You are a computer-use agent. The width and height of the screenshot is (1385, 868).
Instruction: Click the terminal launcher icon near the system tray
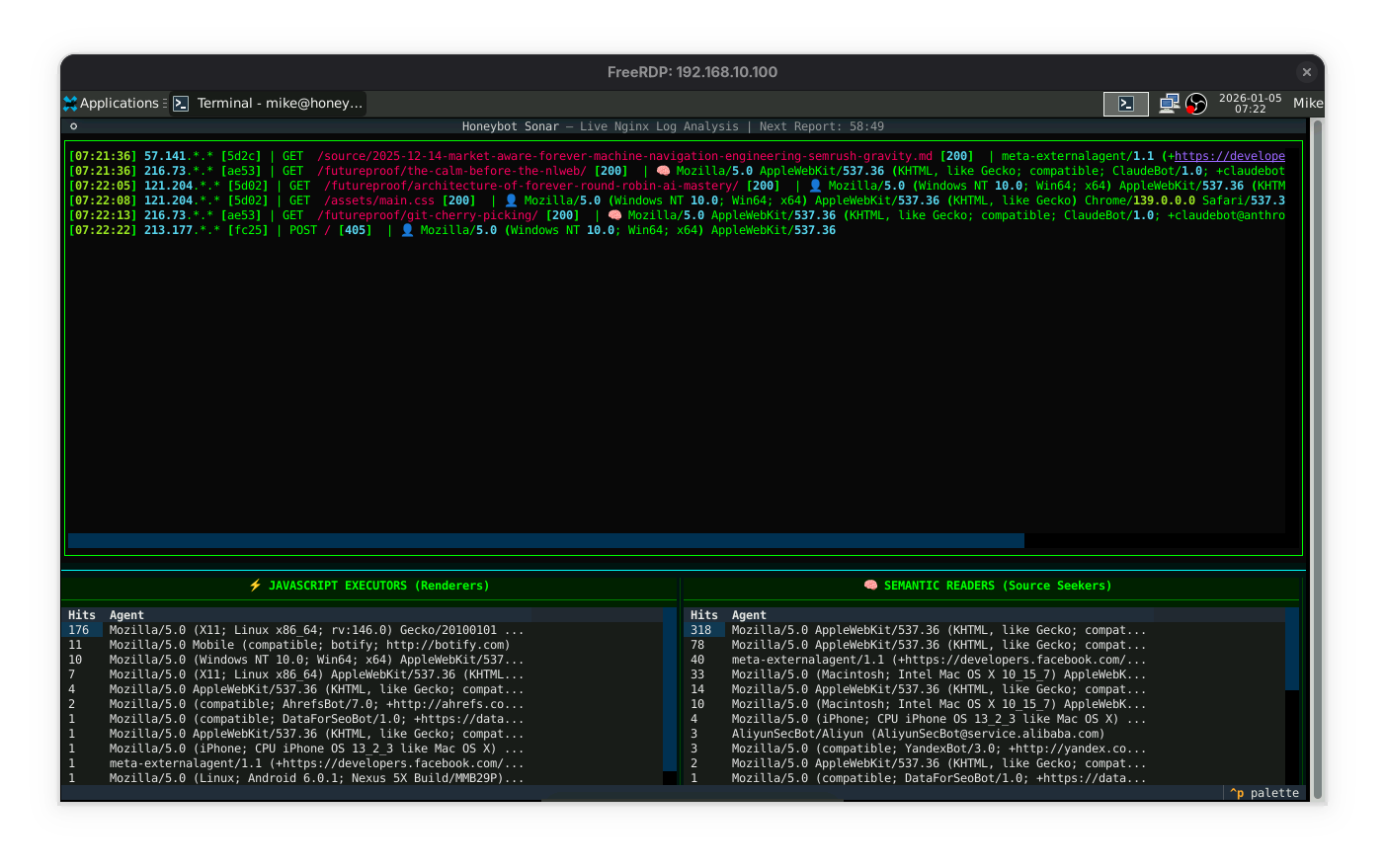click(x=1125, y=103)
